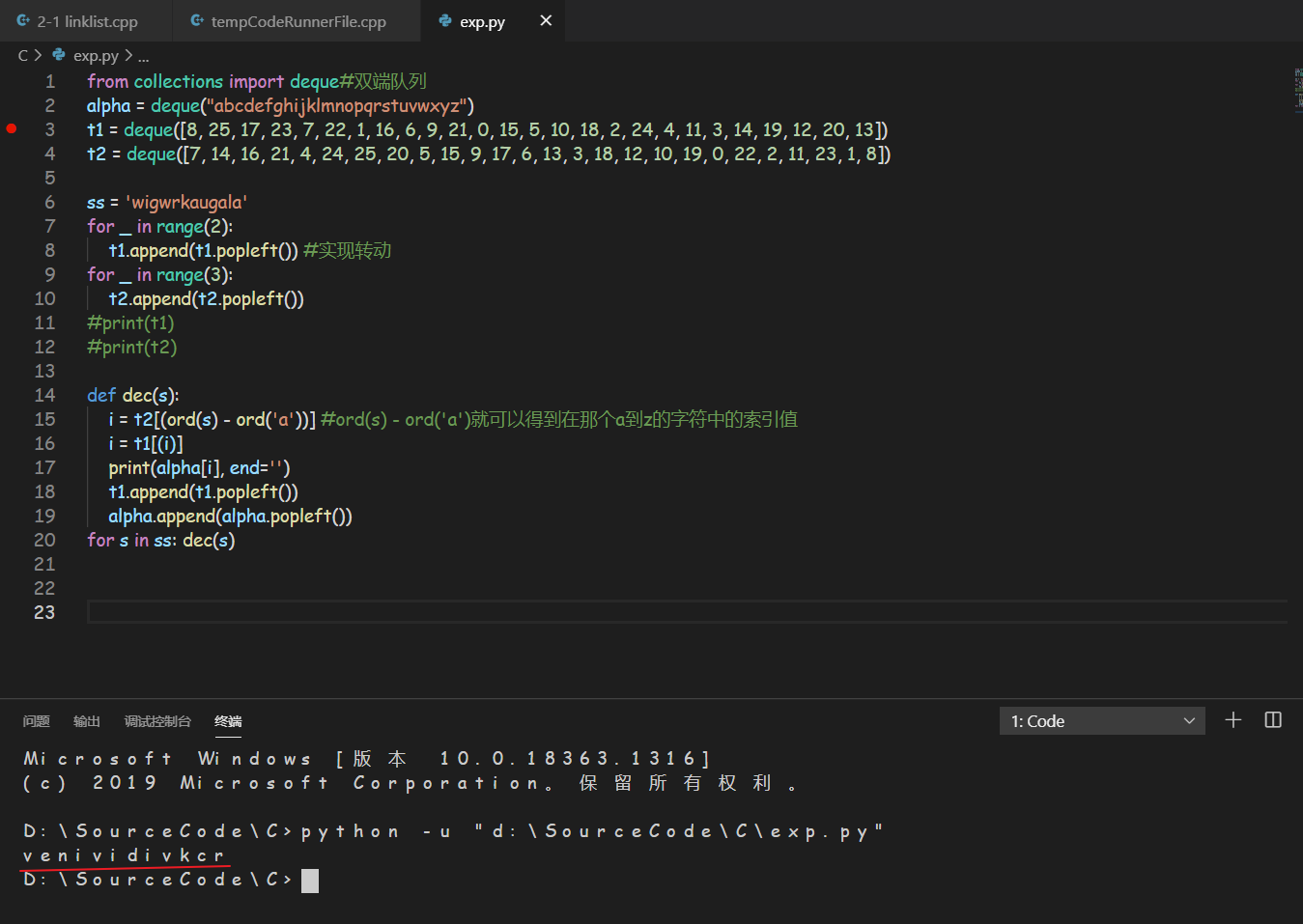
Task: Switch to the 2-1 linklist.cpp tab
Action: click(86, 21)
